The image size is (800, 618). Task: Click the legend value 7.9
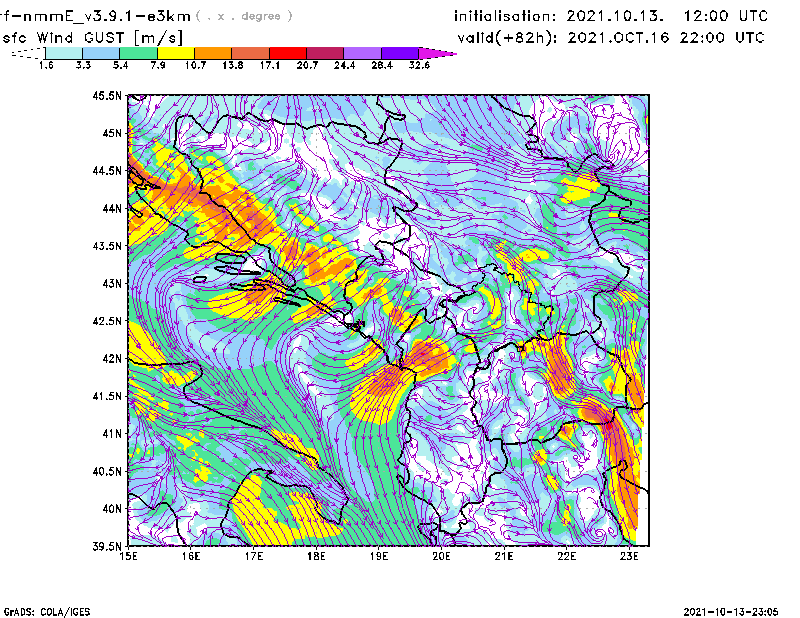pyautogui.click(x=158, y=65)
